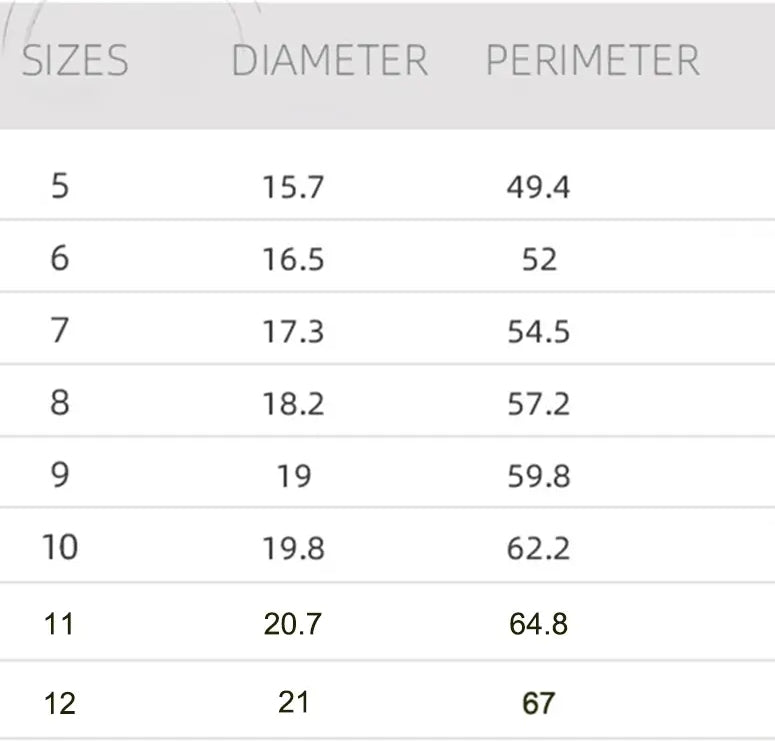Click diameter value 20.7
775x741 pixels.
click(x=293, y=624)
